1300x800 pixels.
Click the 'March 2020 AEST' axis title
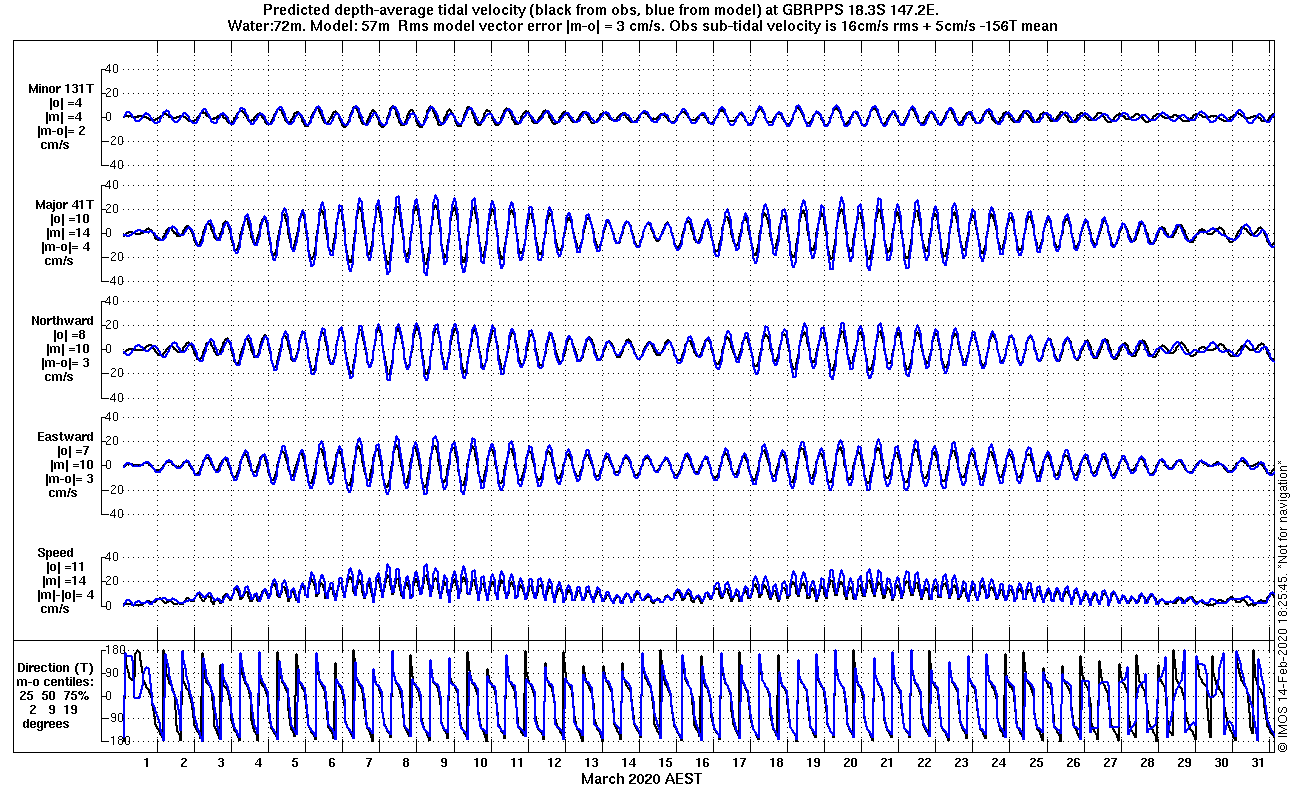pyautogui.click(x=642, y=779)
